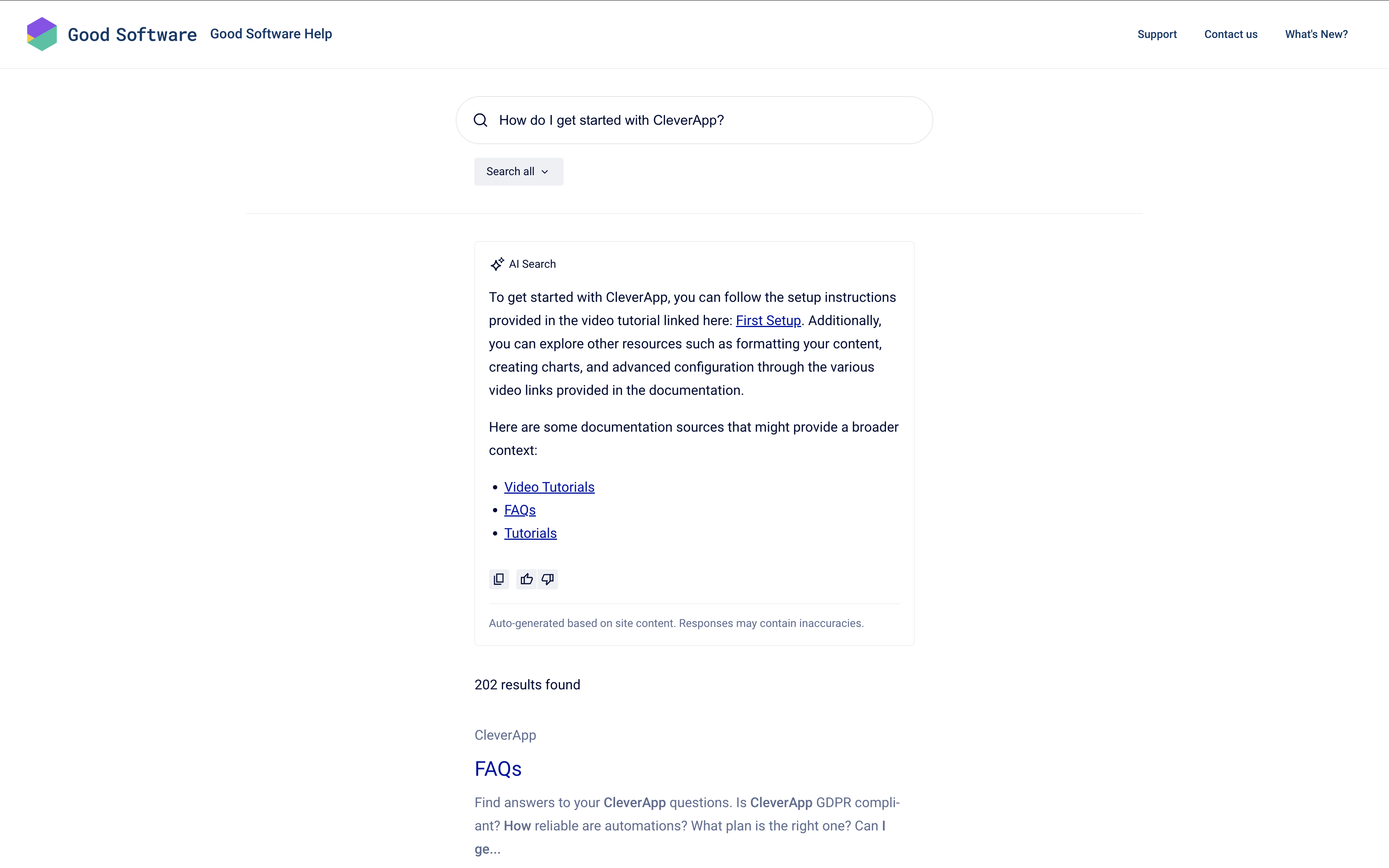Screen dimensions: 1389x868
Task: Copy the AI Search answer using the copy icon
Action: (x=498, y=579)
